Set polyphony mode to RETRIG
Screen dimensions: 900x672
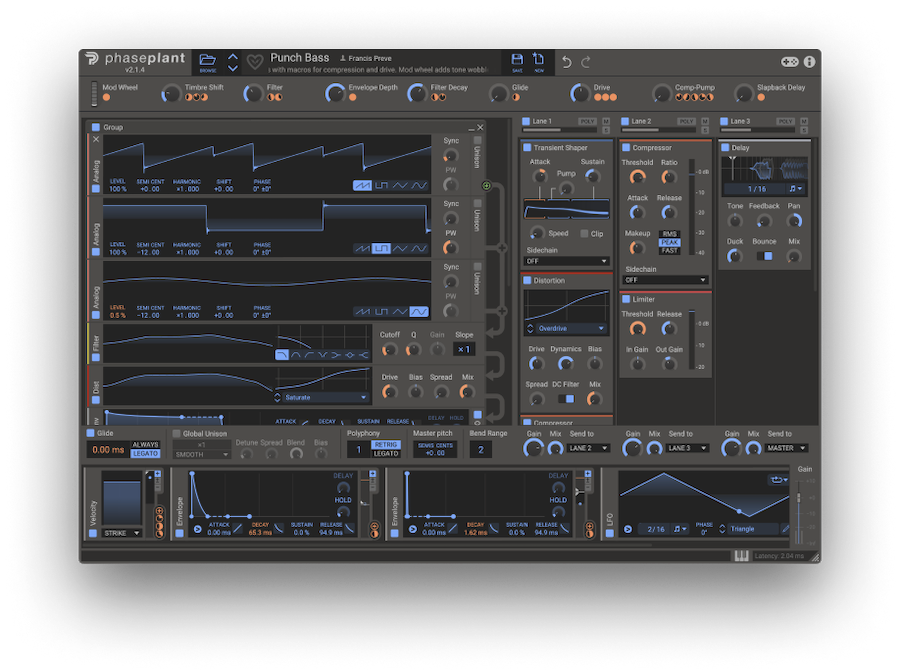[386, 445]
